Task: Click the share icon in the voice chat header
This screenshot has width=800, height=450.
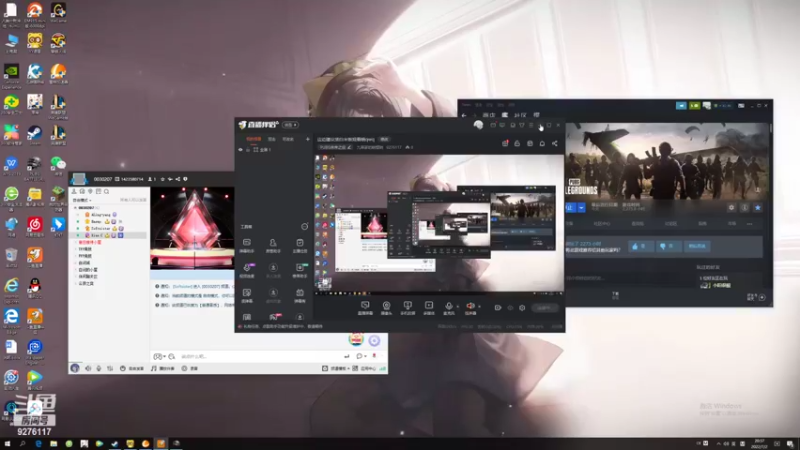Action: [178, 179]
